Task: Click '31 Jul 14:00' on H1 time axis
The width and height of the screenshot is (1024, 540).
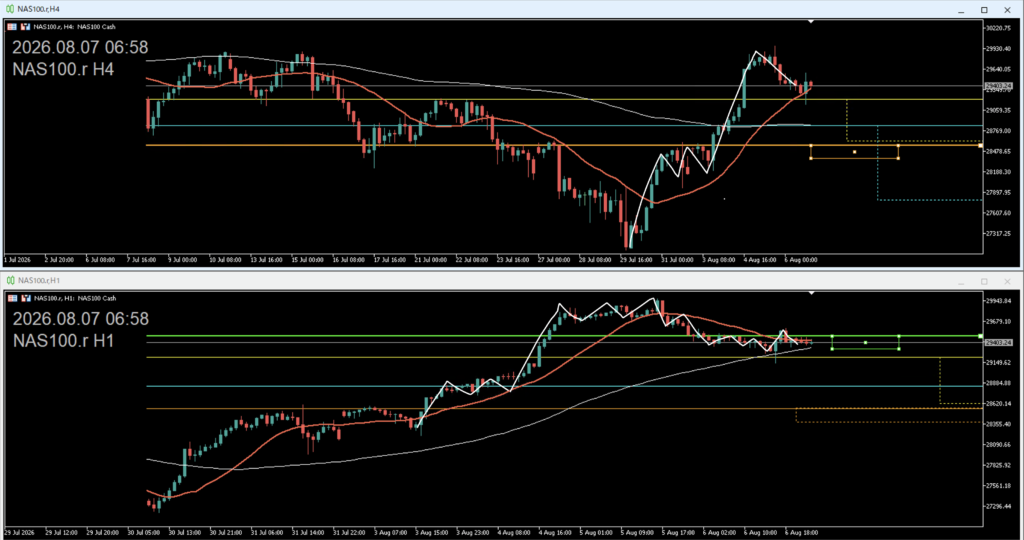Action: tap(308, 533)
